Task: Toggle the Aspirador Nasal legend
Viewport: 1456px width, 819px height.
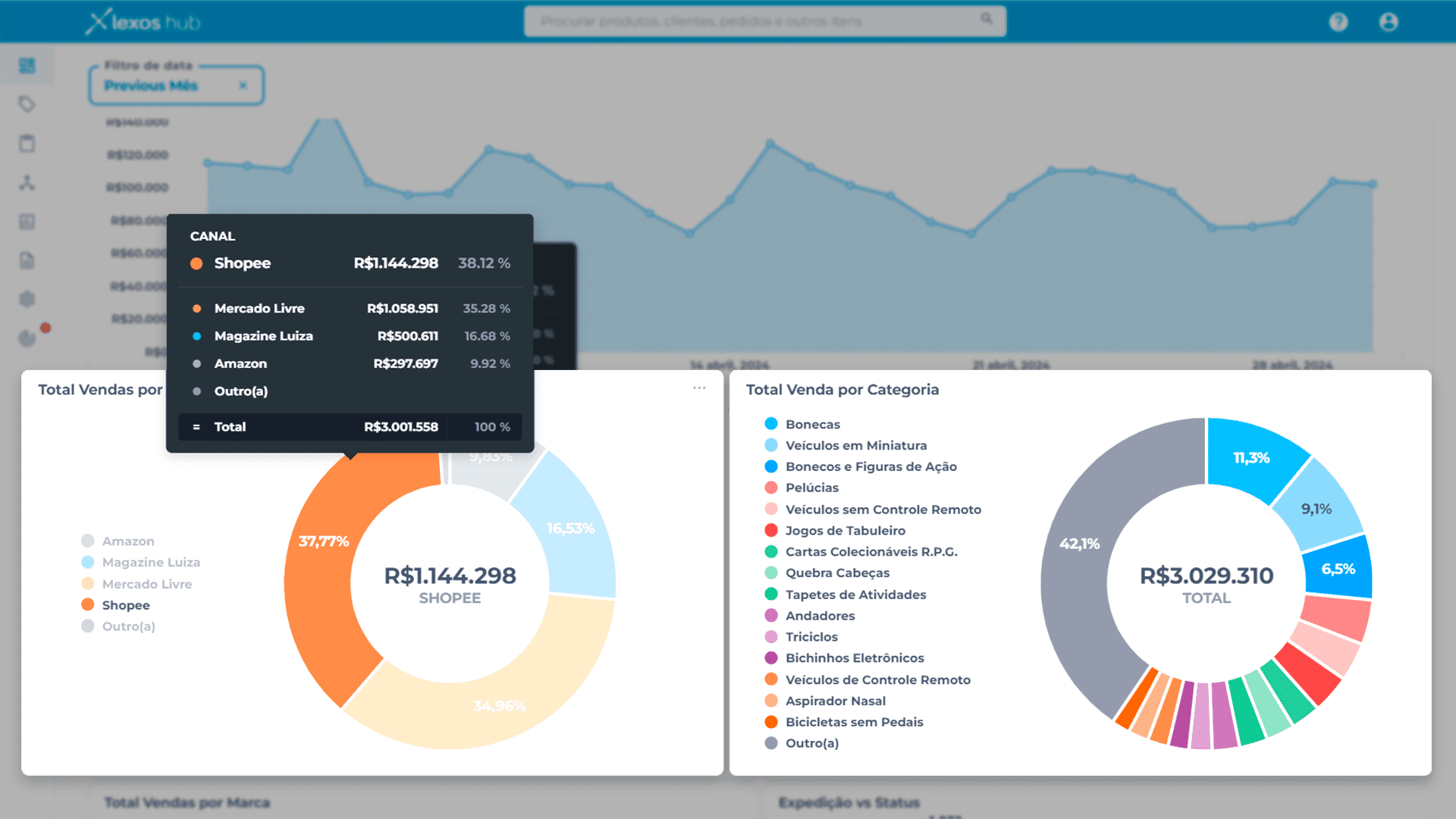Action: pyautogui.click(x=825, y=701)
